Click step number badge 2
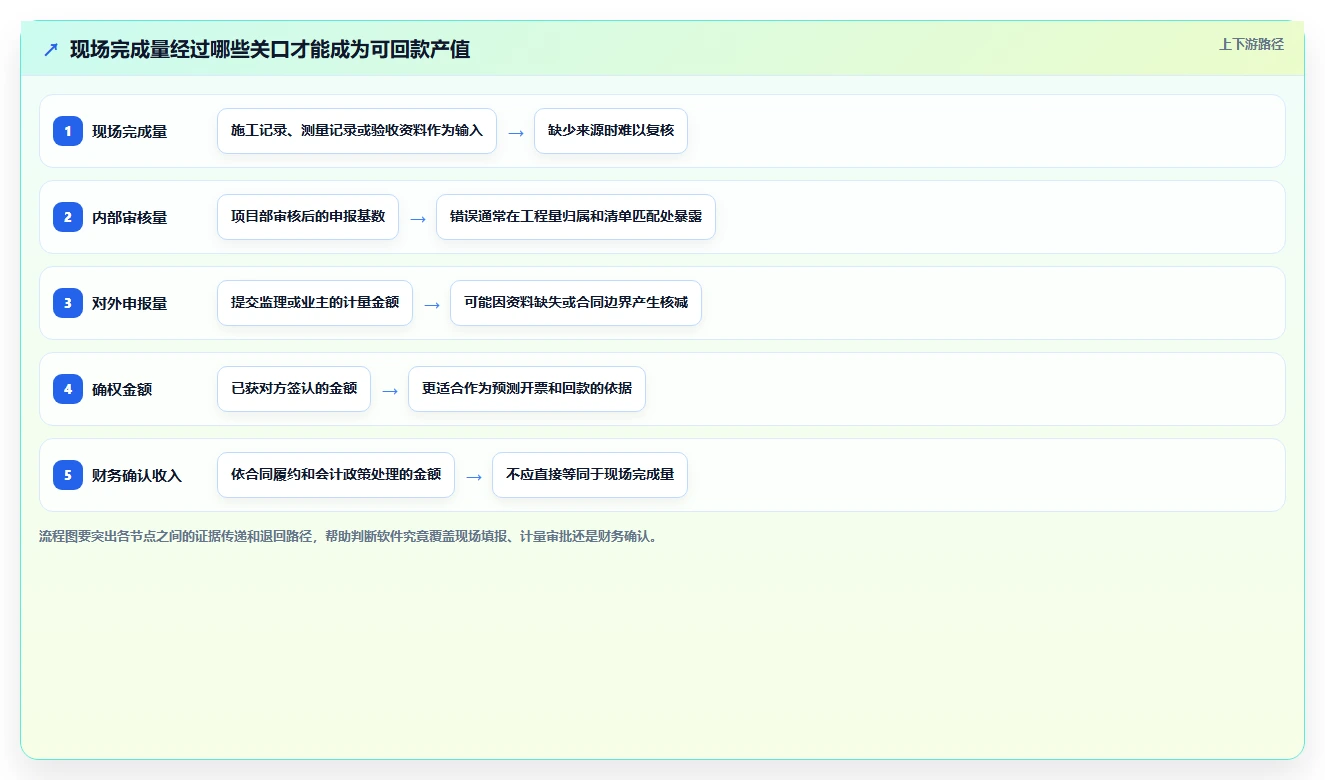Viewport: 1325px width, 780px height. click(x=68, y=217)
